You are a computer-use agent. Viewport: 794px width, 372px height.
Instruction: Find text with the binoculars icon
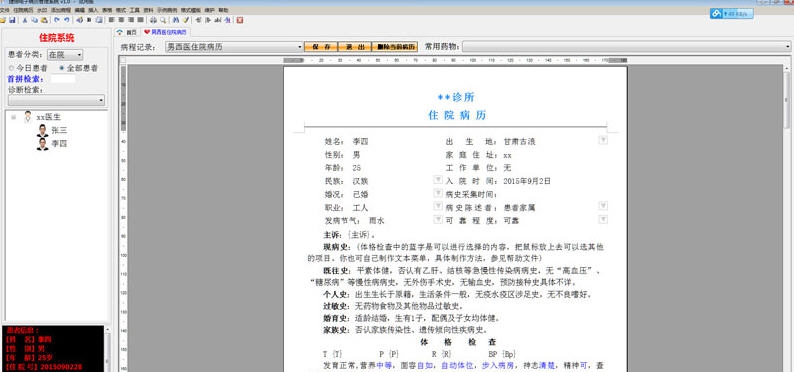pyautogui.click(x=176, y=20)
